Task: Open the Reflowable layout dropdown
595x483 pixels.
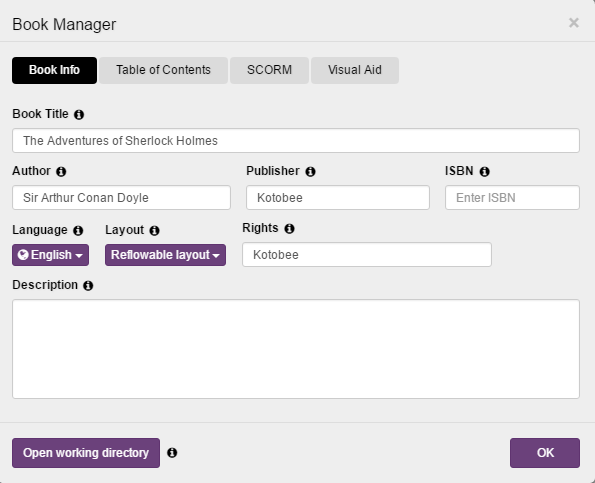Action: click(165, 255)
